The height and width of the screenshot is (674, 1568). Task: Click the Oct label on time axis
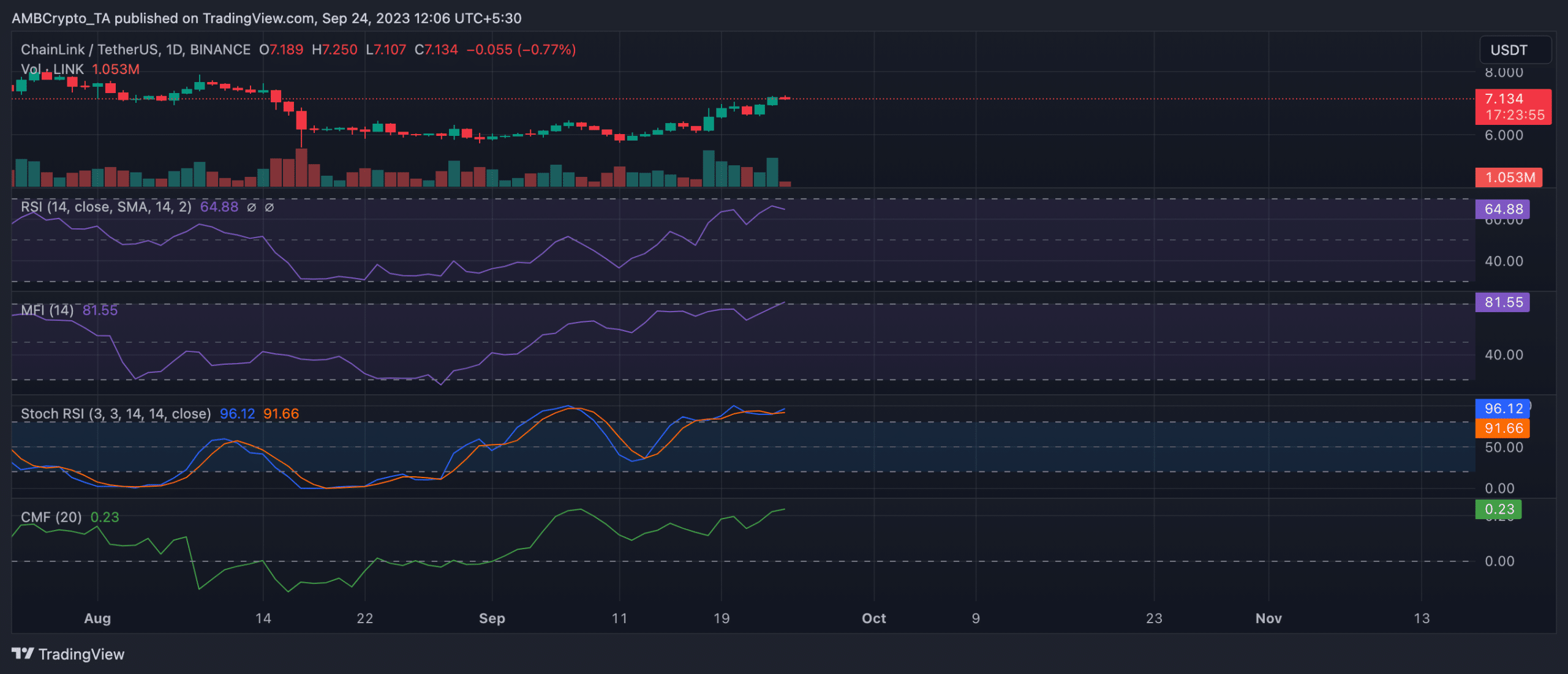click(x=873, y=618)
